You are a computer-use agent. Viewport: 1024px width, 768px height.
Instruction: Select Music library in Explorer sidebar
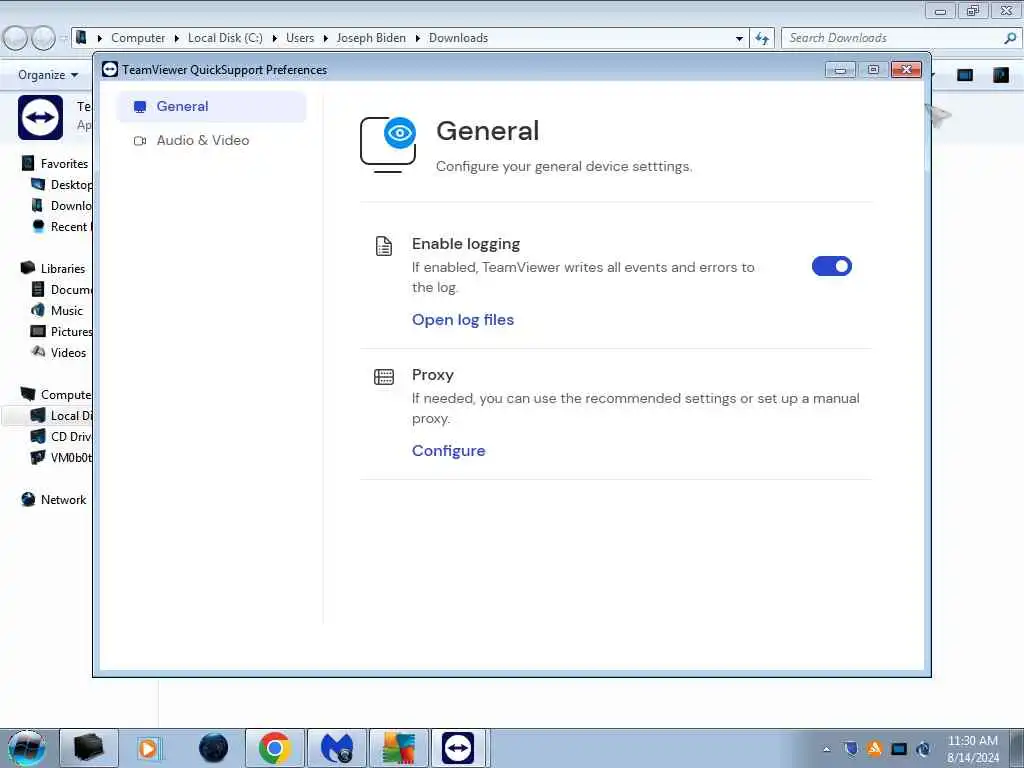(67, 311)
